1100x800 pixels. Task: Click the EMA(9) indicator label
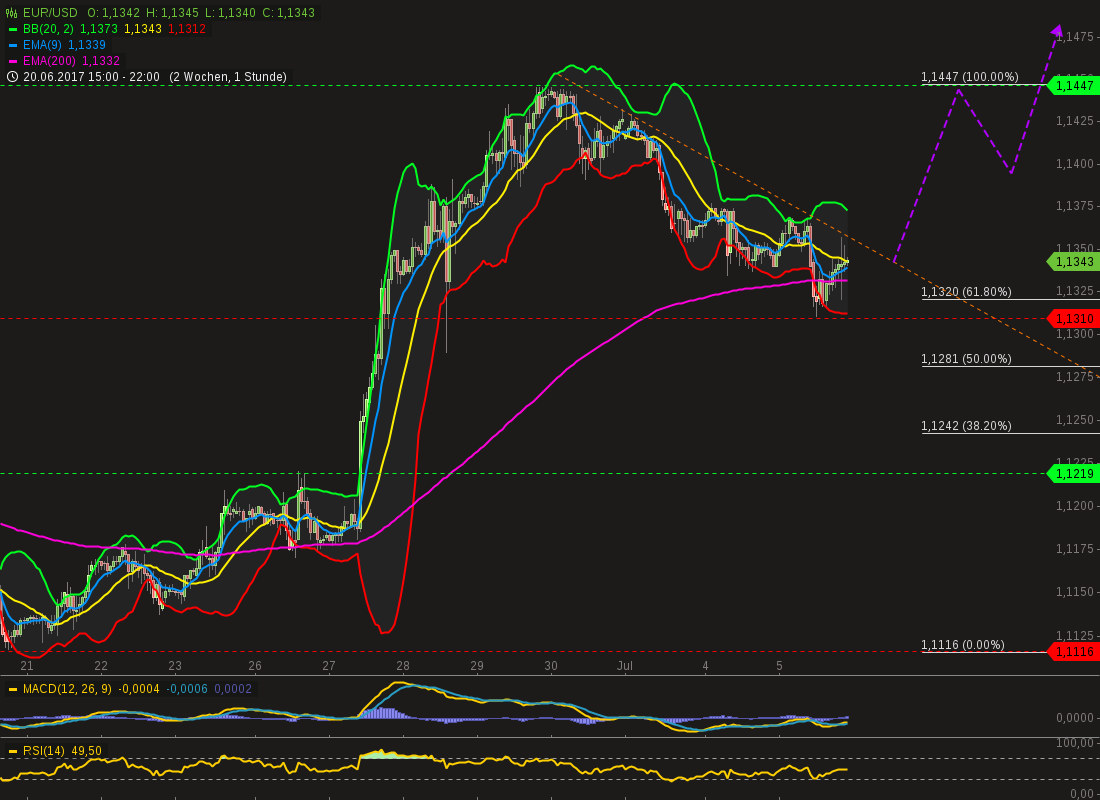pos(42,45)
